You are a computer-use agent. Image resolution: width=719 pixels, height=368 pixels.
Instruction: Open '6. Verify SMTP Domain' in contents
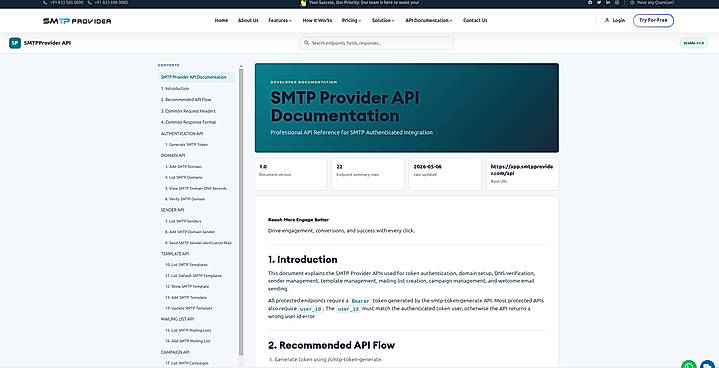point(185,199)
